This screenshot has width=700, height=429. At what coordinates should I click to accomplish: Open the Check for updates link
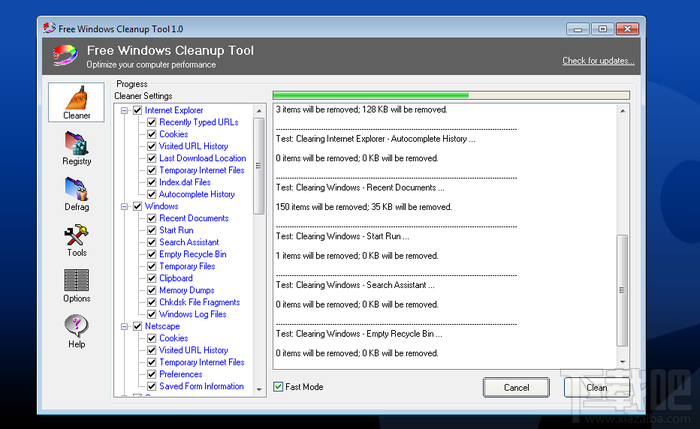pos(598,61)
